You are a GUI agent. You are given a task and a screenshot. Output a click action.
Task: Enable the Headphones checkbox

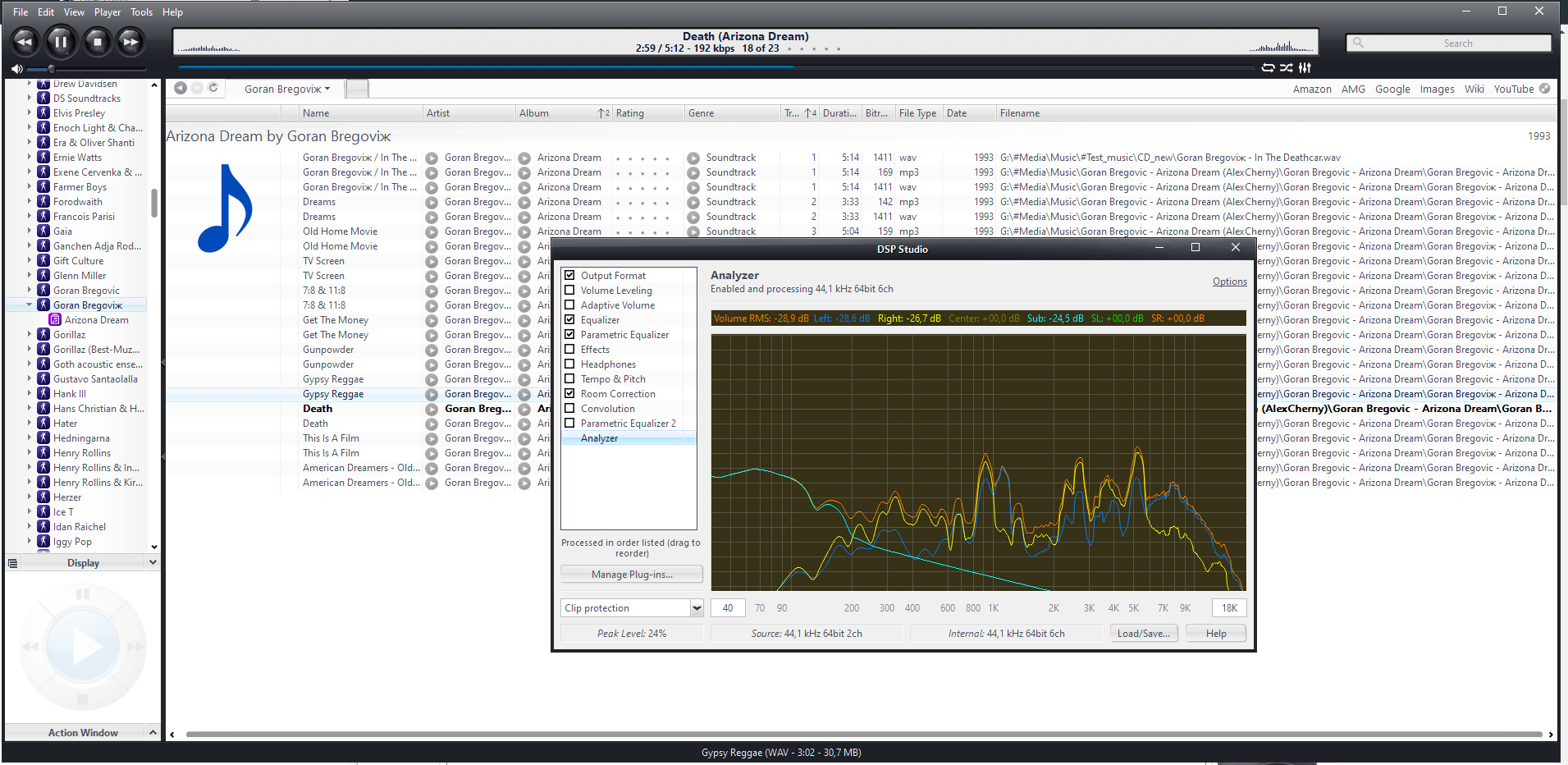(569, 364)
